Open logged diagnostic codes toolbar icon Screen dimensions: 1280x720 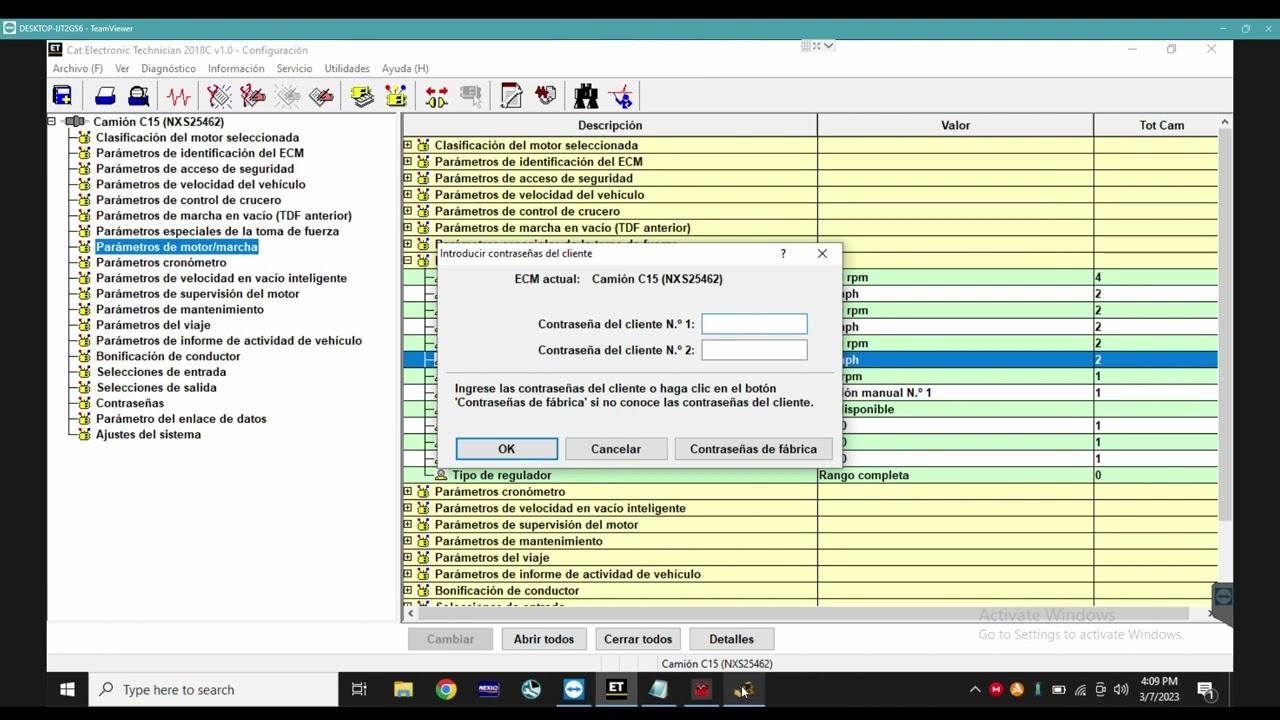pyautogui.click(x=253, y=96)
